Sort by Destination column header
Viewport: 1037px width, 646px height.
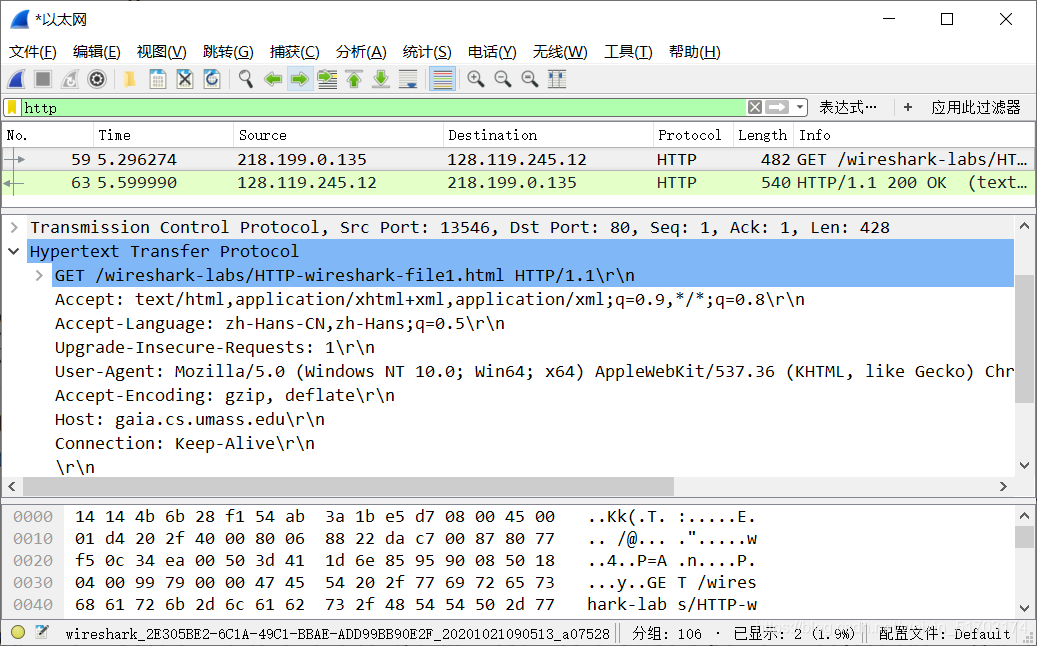pyautogui.click(x=548, y=135)
